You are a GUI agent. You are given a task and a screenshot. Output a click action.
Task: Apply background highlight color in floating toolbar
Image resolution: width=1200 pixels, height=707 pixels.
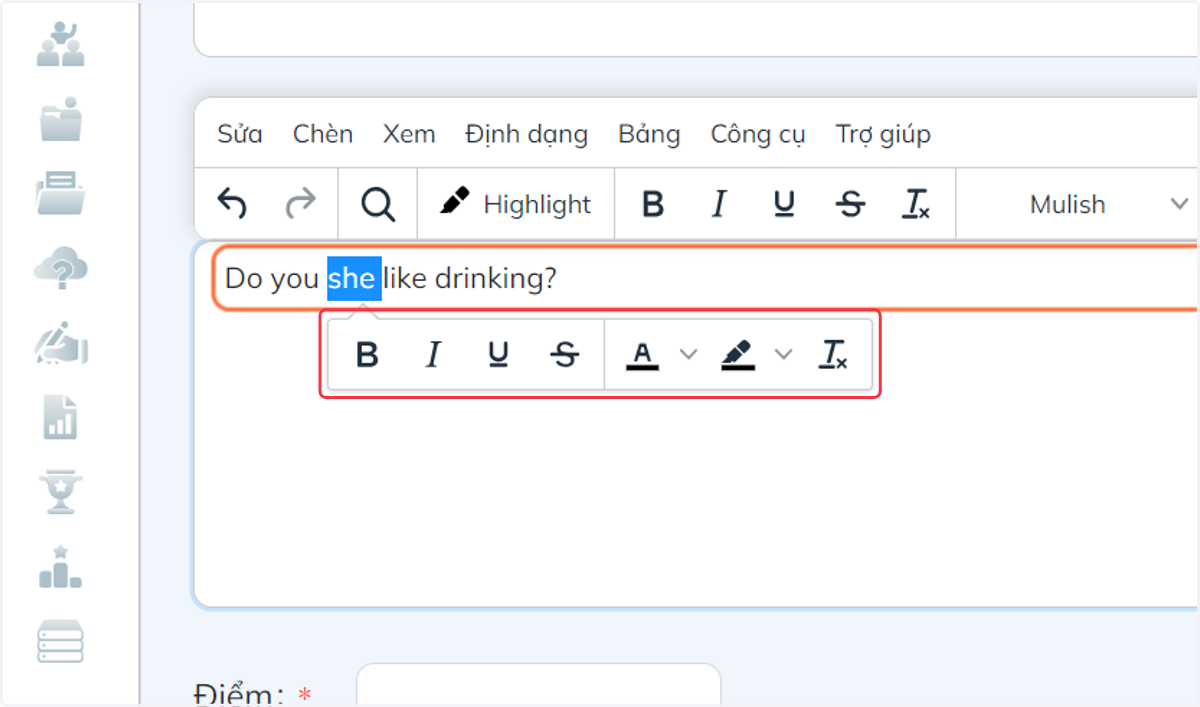click(738, 354)
